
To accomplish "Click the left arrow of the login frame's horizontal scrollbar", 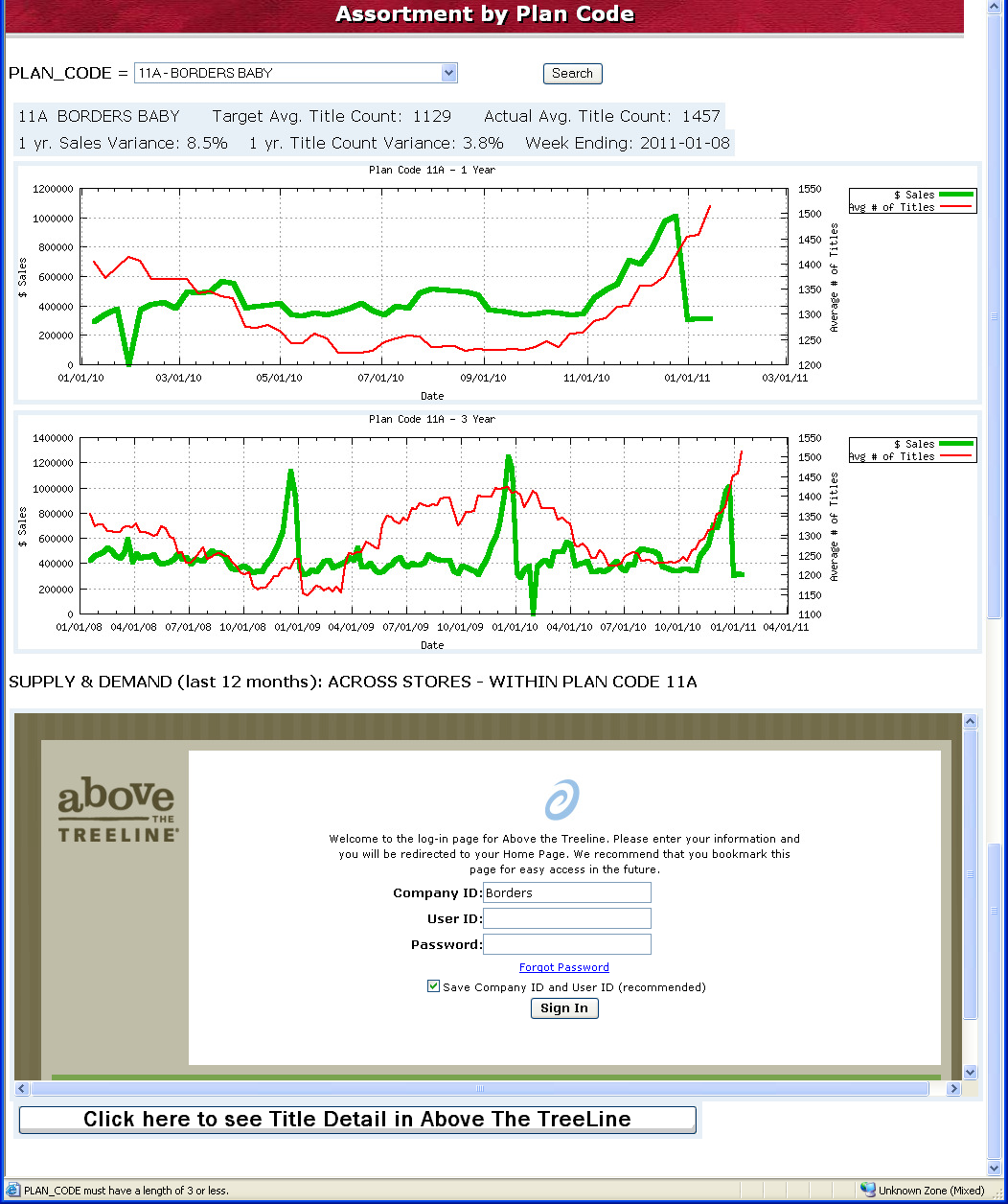I will pyautogui.click(x=22, y=1089).
